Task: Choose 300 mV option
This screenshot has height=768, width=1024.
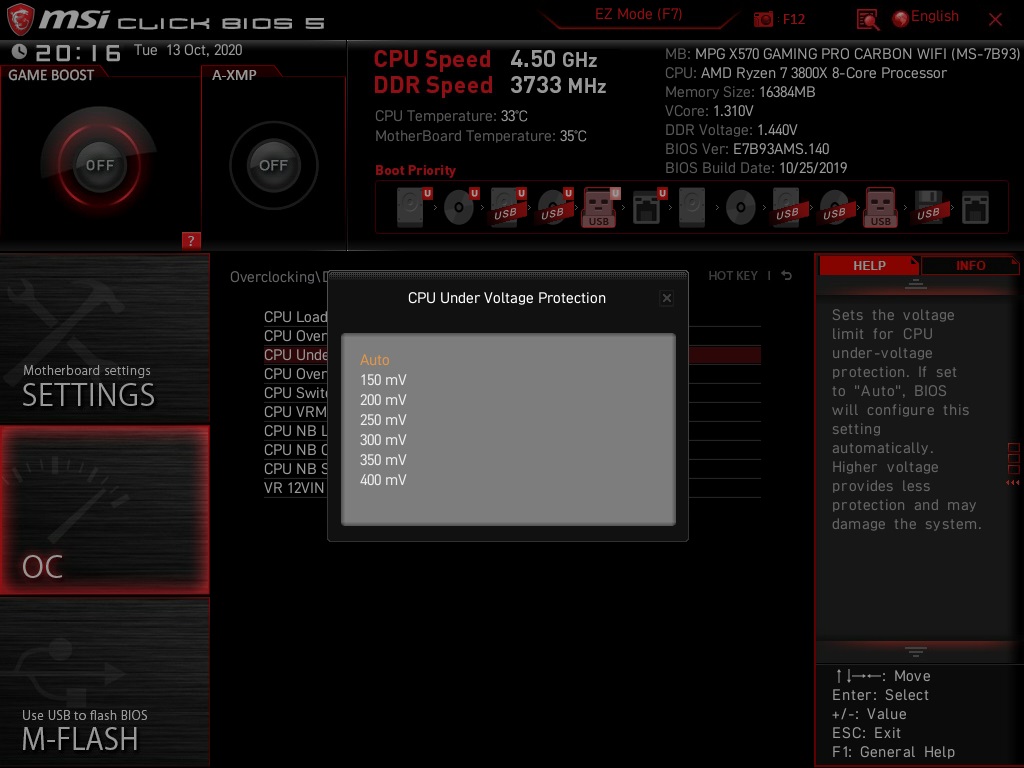Action: coord(383,440)
